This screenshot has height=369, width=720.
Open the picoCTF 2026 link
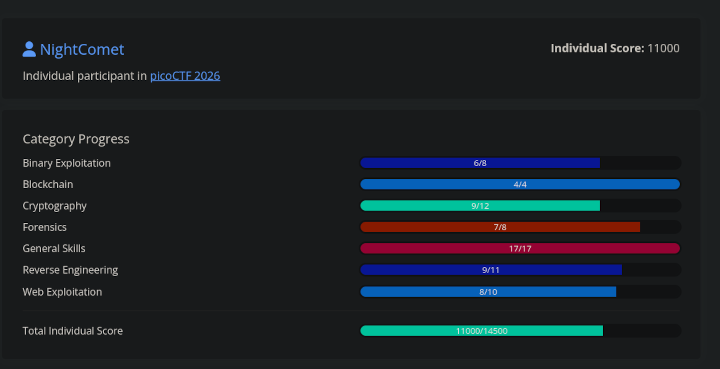click(x=185, y=76)
